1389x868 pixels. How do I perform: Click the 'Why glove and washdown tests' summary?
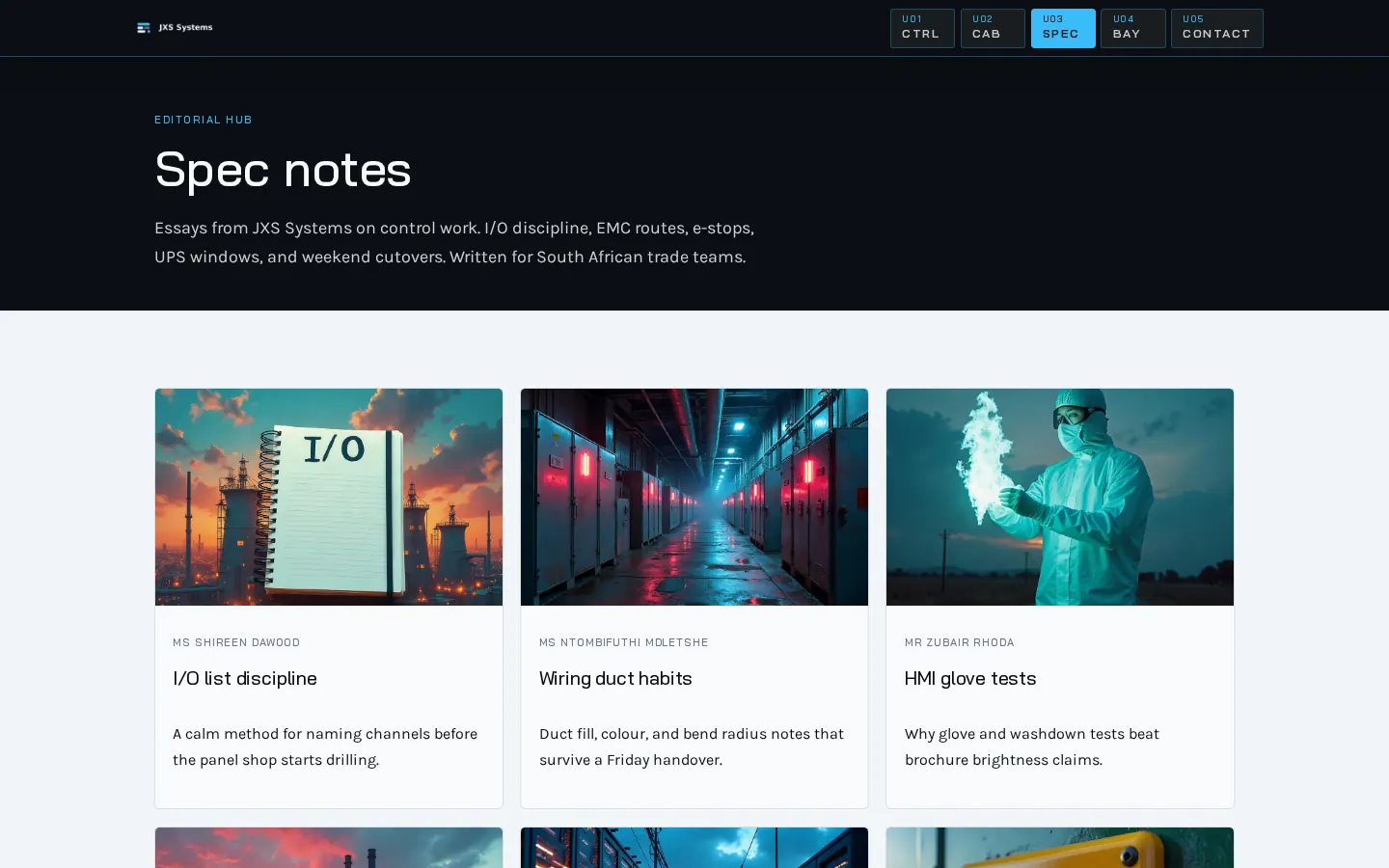1032,746
